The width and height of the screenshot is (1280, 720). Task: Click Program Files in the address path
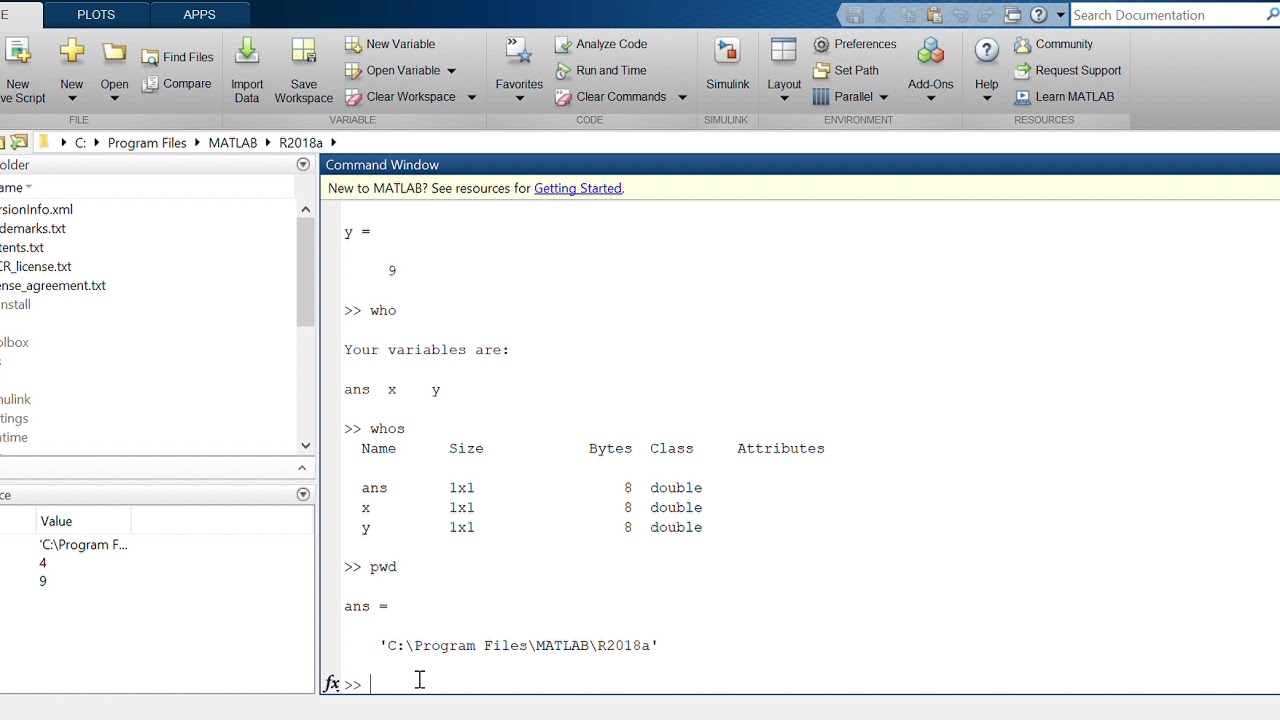coord(147,143)
